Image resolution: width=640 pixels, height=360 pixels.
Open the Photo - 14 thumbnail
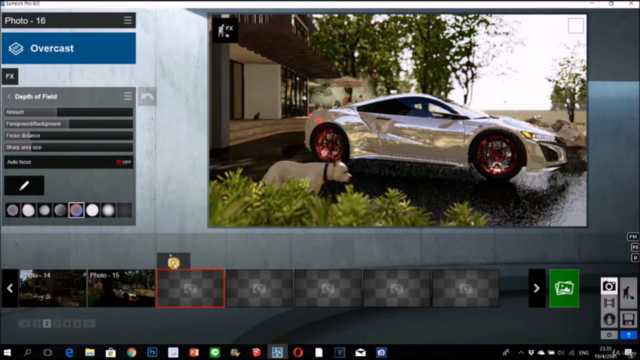[x=53, y=288]
